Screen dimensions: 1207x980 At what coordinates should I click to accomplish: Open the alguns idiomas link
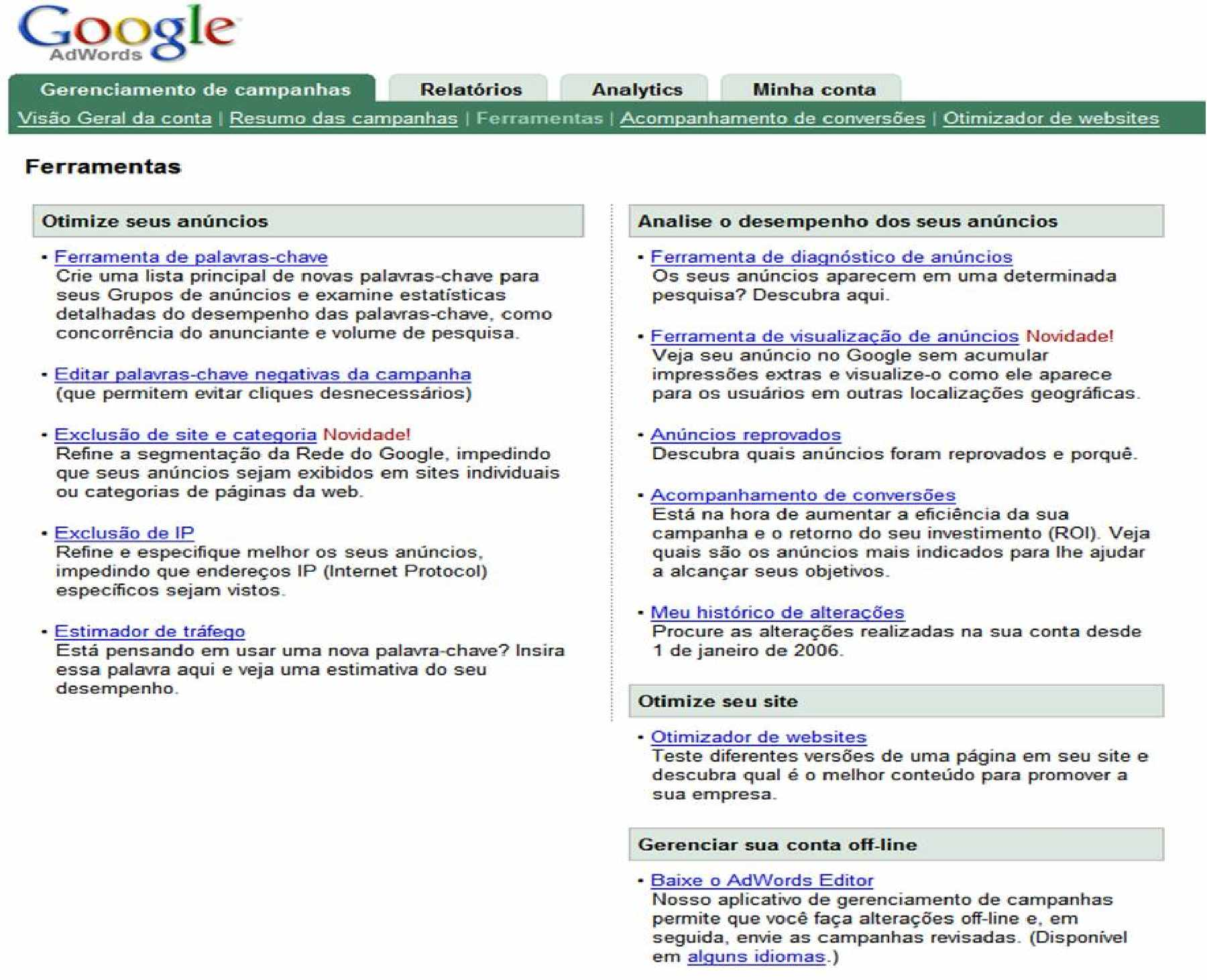756,957
